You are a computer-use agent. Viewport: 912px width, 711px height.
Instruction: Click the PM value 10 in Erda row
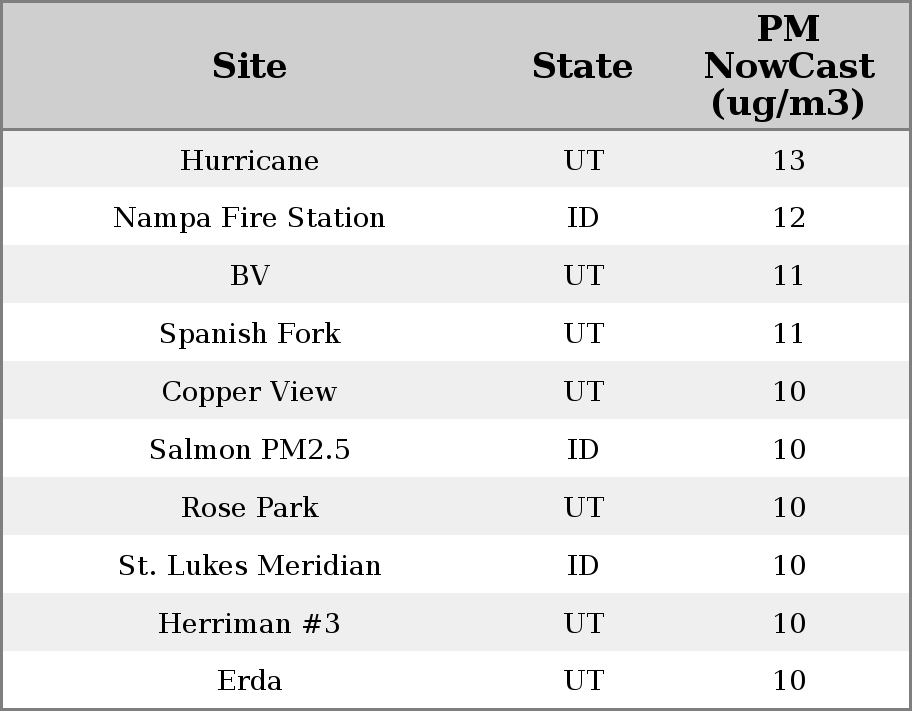[788, 681]
